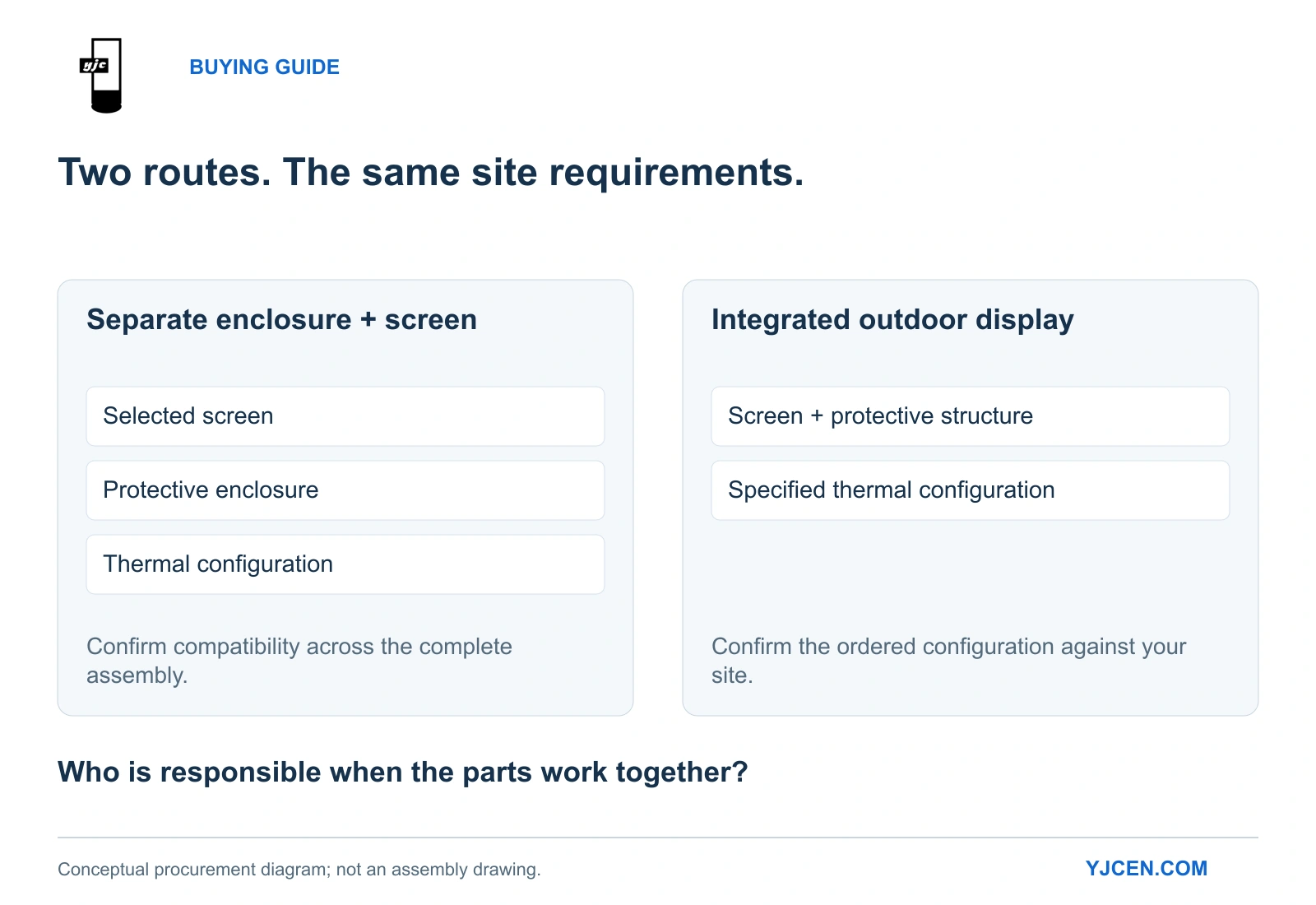Click 'Confirm the ordered configuration against your site' note
This screenshot has width=1316, height=905.
949,661
